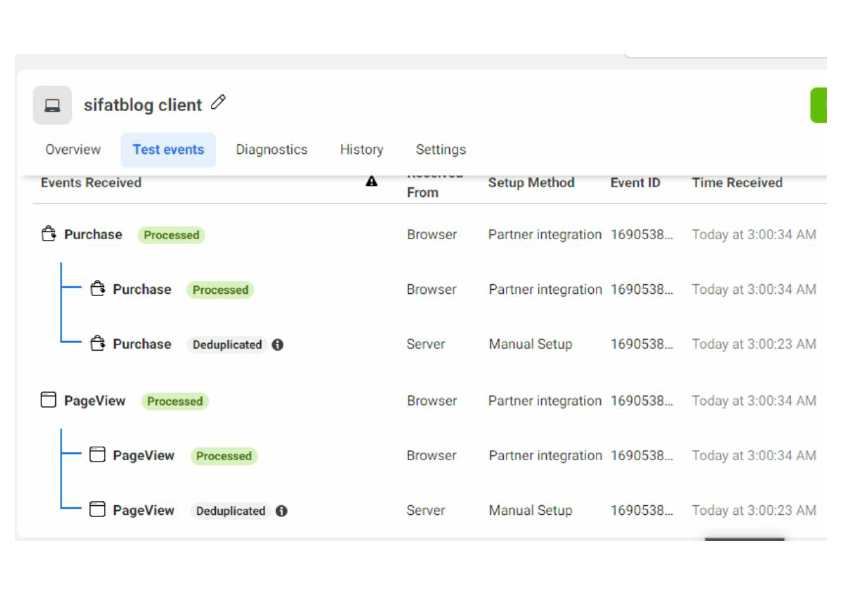Image resolution: width=842 pixels, height=595 pixels.
Task: Click the dark scroll element at bottom right
Action: (744, 539)
